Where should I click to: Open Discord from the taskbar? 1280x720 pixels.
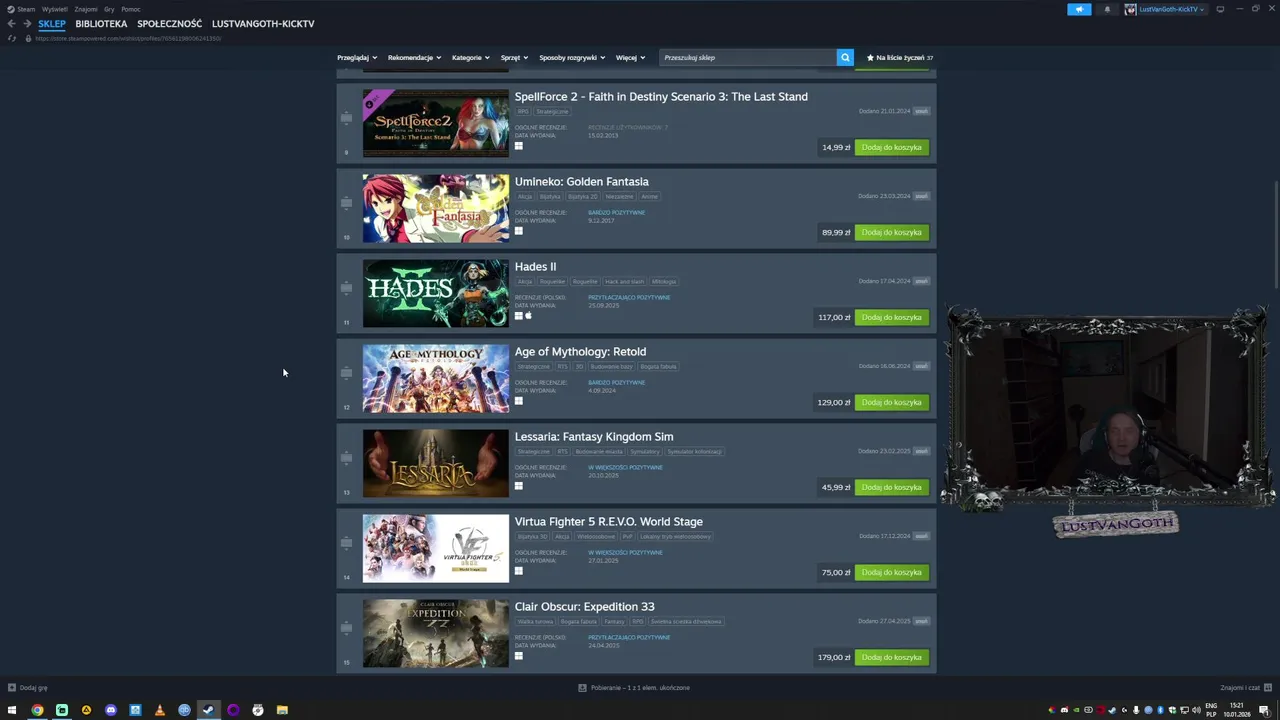pyautogui.click(x=111, y=710)
